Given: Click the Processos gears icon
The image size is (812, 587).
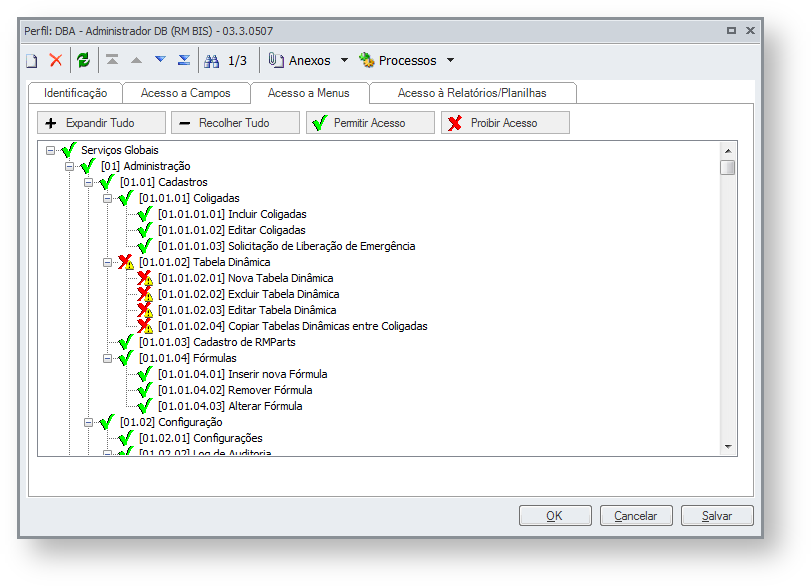Looking at the screenshot, I should pos(367,60).
